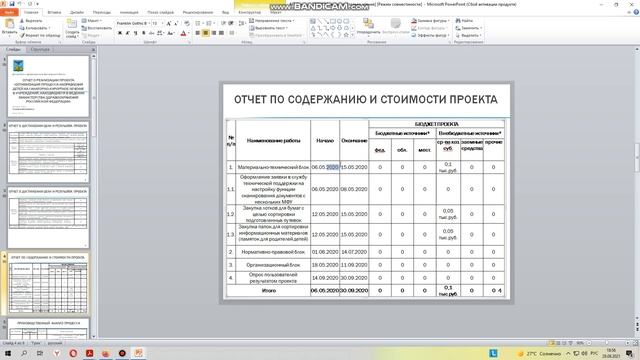640x360 pixels.
Task: Switch to the Дизайн ribbon tab
Action: coord(77,12)
